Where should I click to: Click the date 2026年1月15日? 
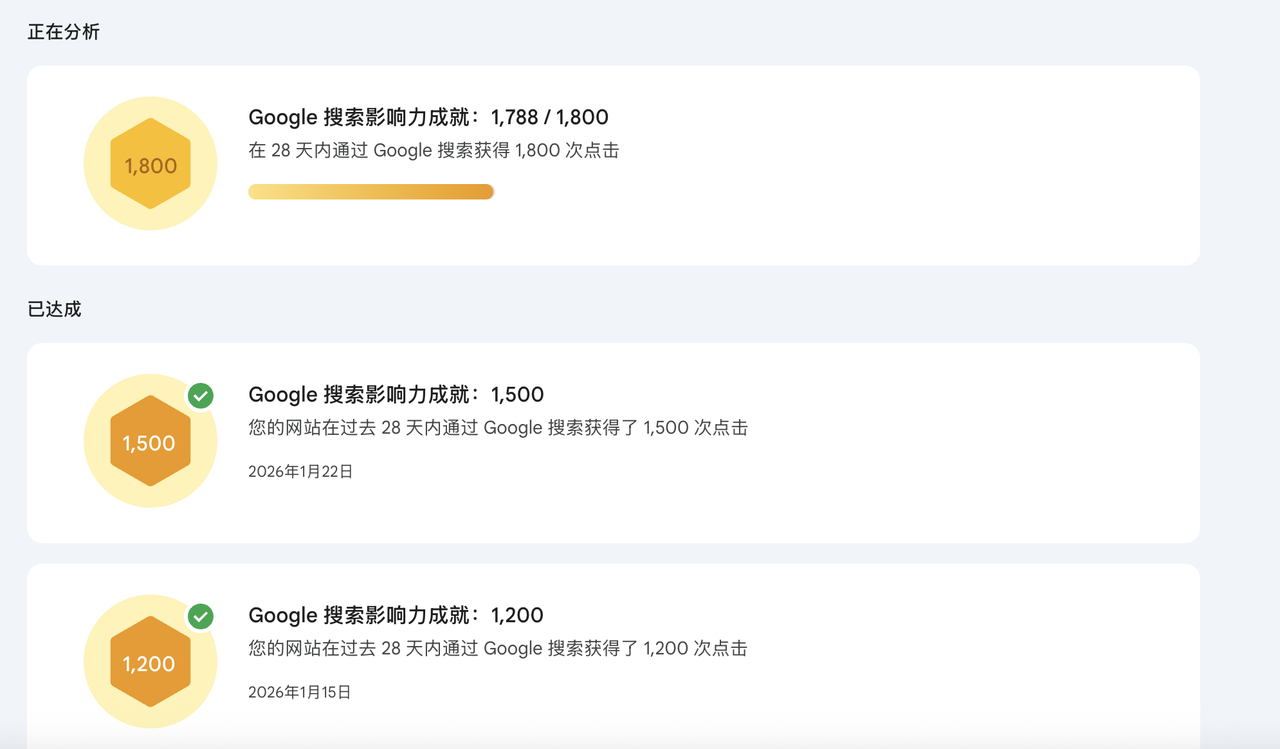(x=300, y=692)
